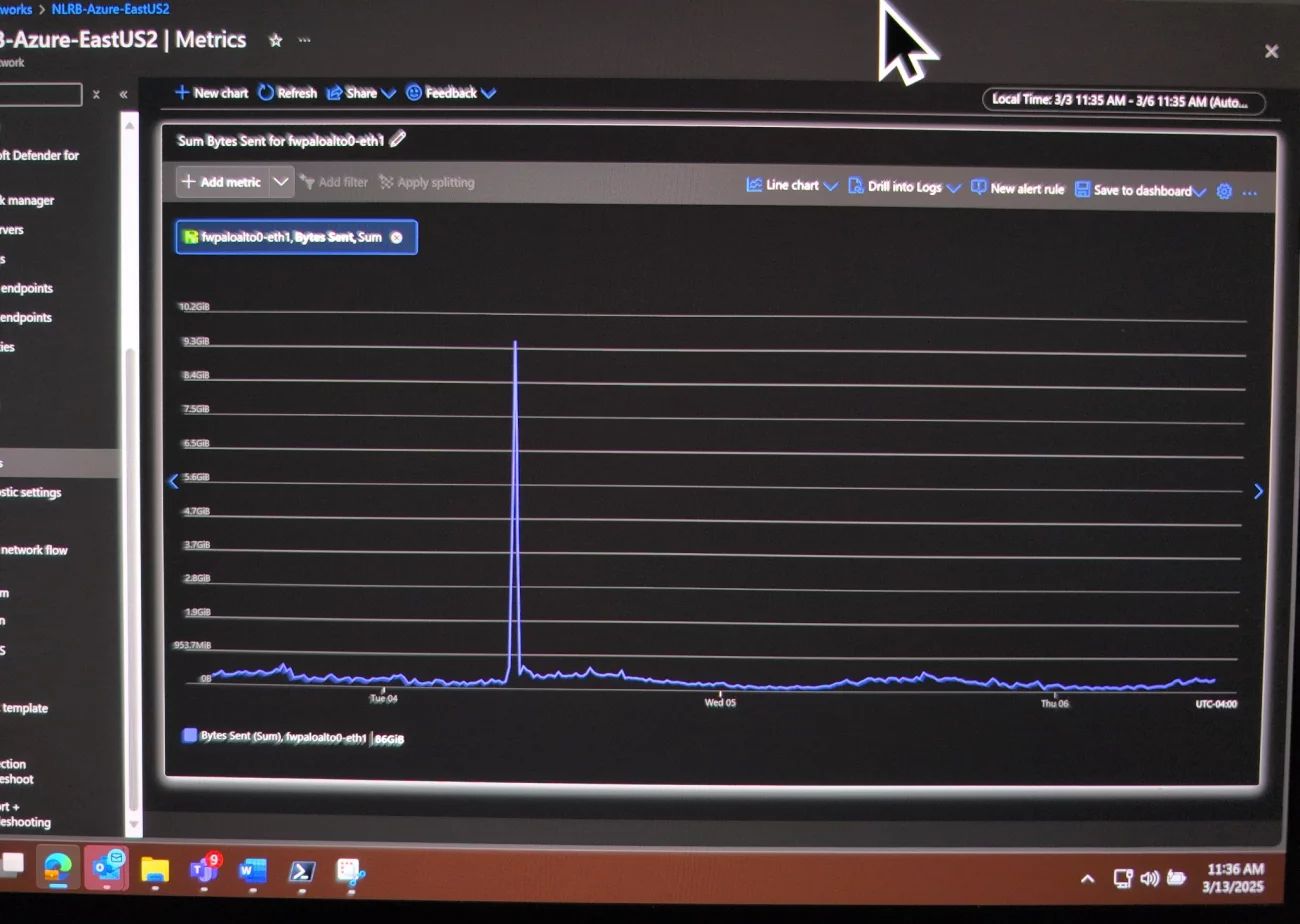Create a New alert rule

[x=1017, y=188]
